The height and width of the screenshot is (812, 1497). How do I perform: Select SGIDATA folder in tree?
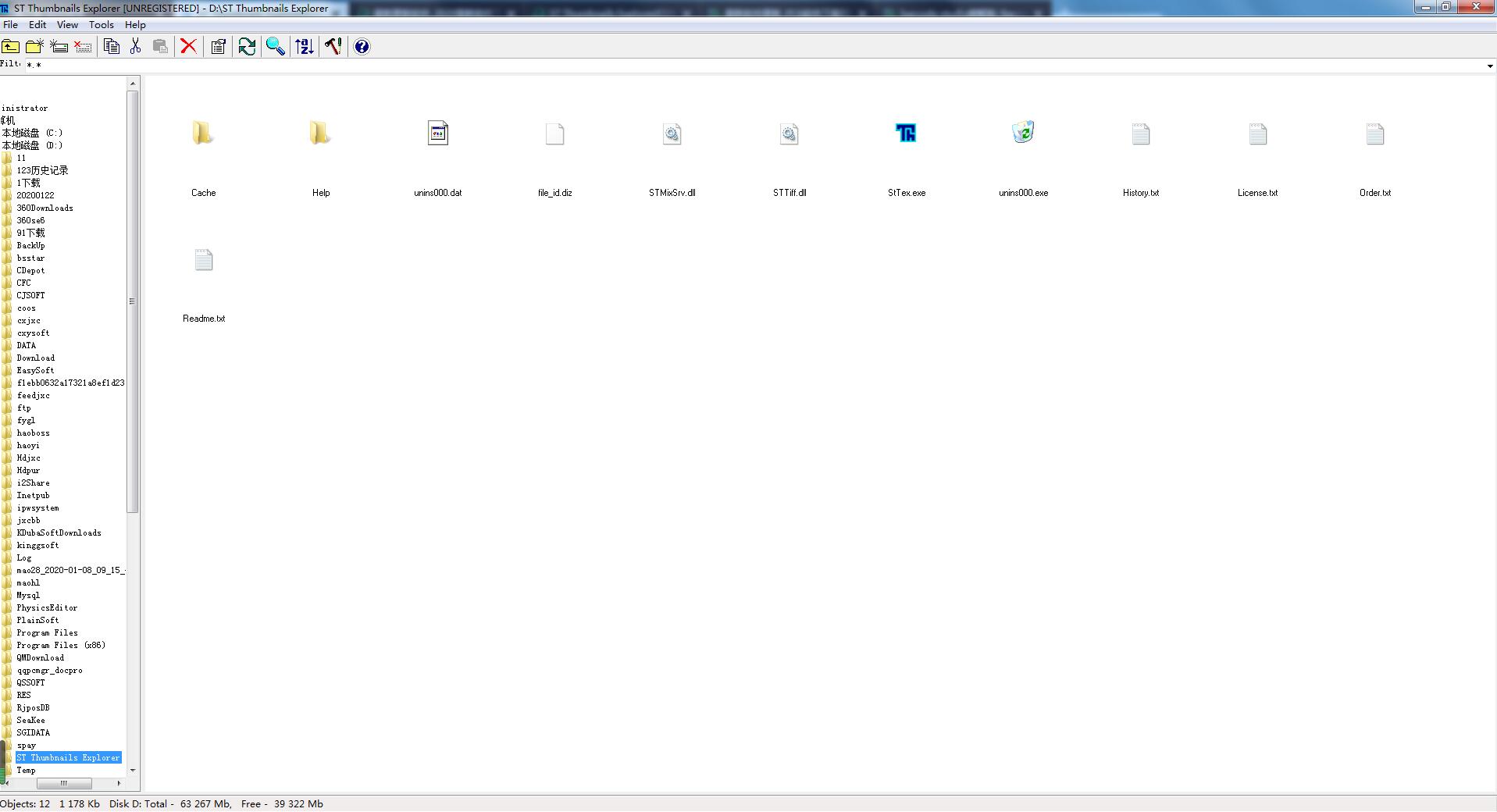(x=33, y=733)
